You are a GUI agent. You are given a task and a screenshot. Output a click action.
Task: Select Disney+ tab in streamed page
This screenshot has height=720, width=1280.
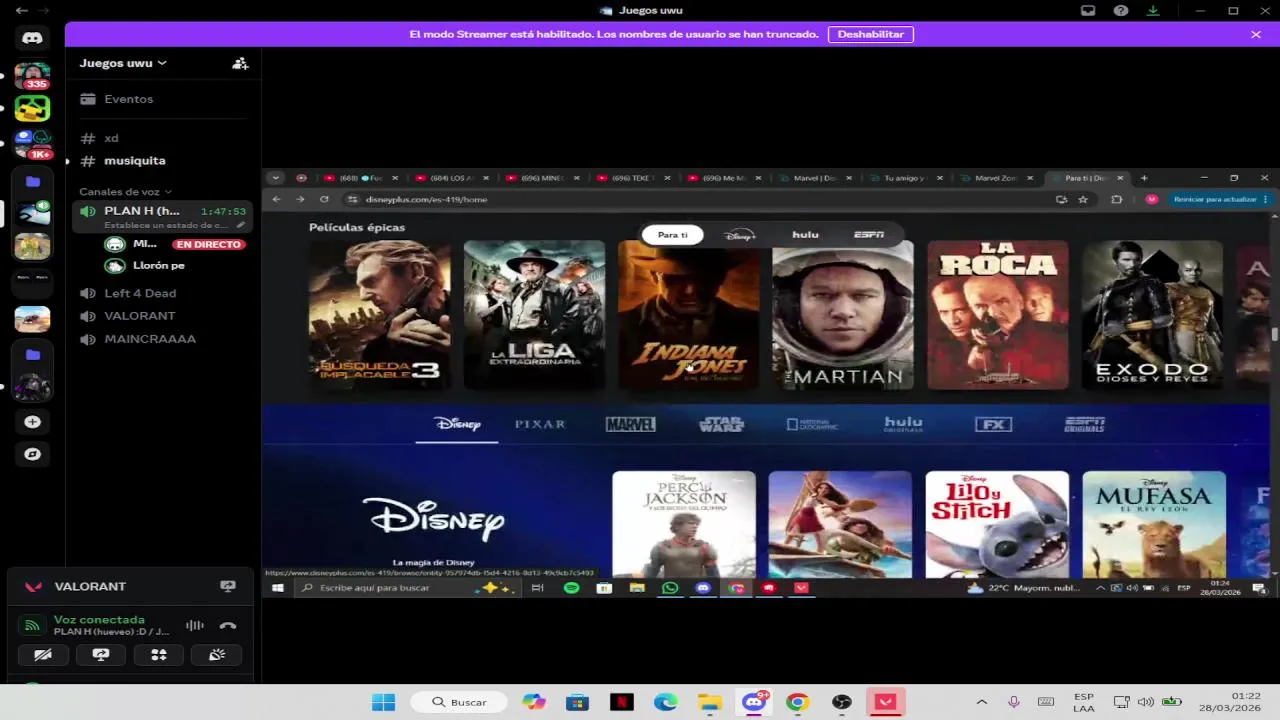pos(740,235)
